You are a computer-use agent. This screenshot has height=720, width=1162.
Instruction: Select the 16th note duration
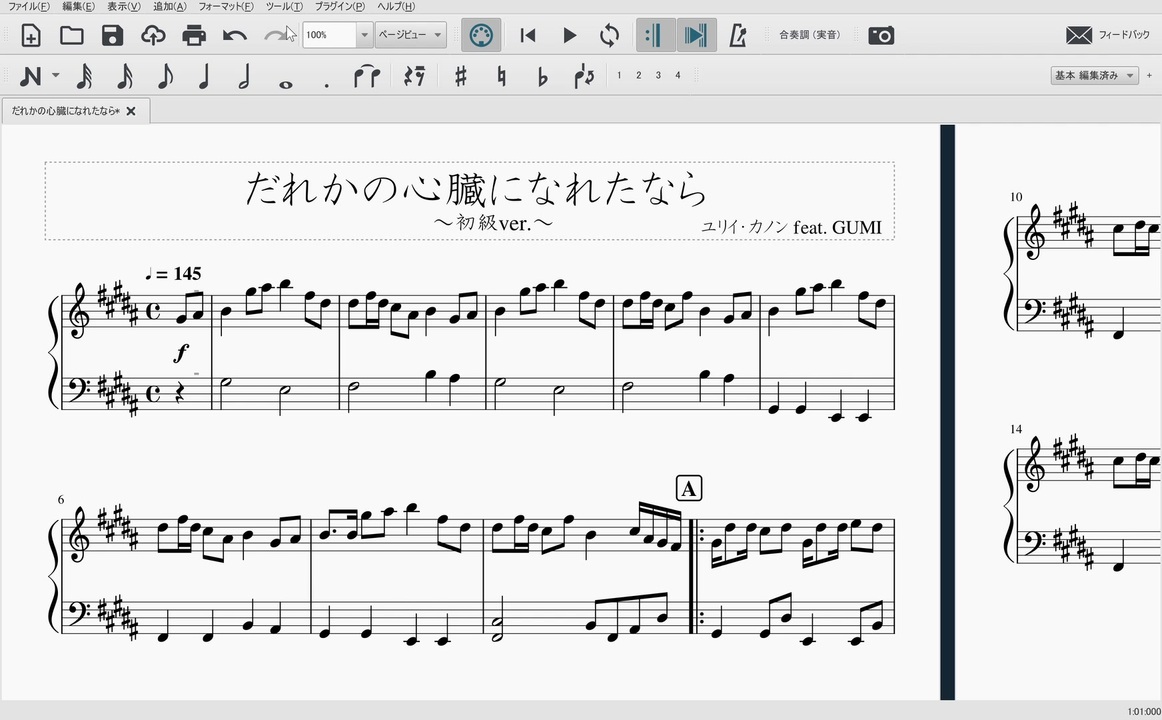point(124,76)
